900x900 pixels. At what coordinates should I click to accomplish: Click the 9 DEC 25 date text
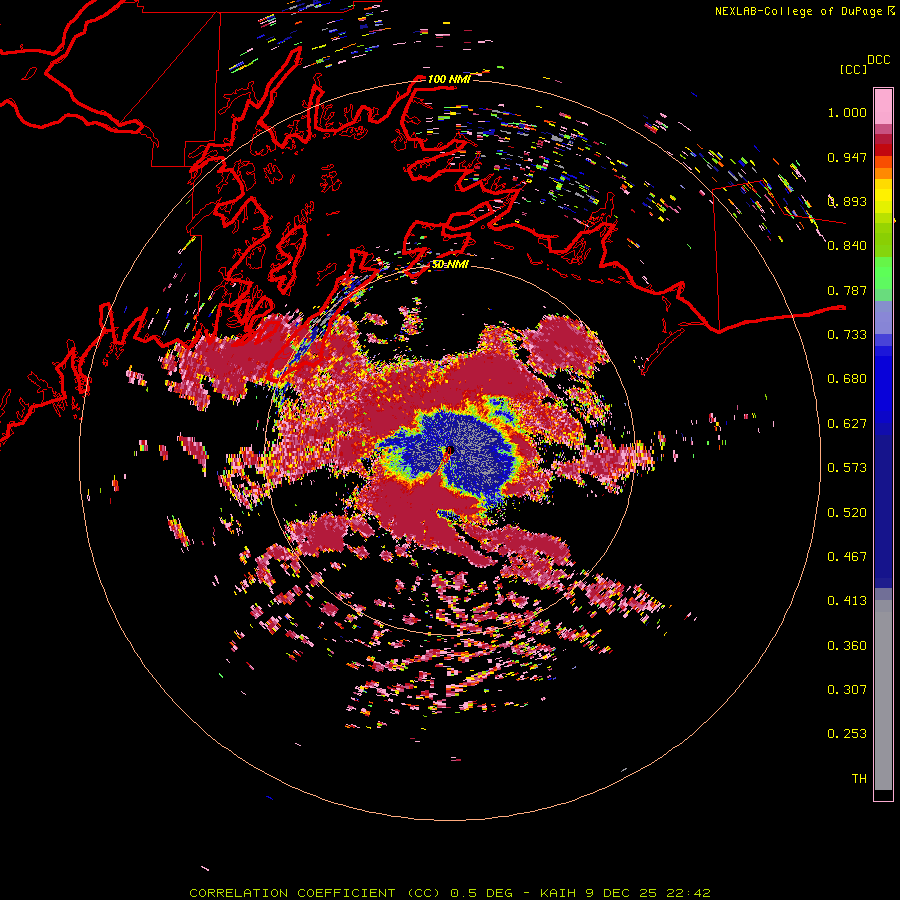point(620,893)
